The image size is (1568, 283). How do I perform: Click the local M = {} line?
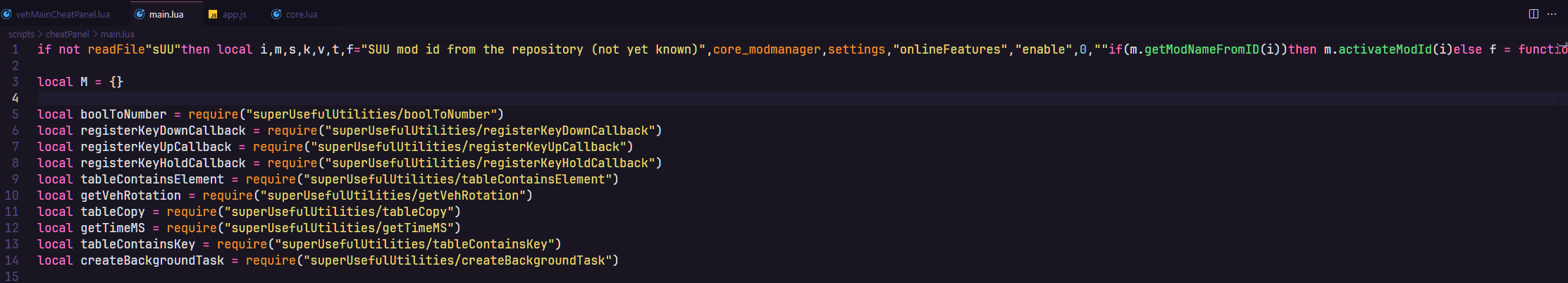[80, 82]
